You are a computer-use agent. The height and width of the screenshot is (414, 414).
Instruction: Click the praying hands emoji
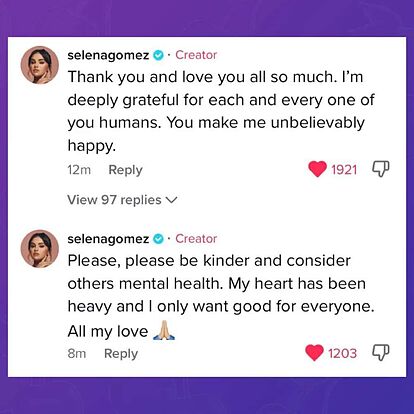(x=164, y=330)
